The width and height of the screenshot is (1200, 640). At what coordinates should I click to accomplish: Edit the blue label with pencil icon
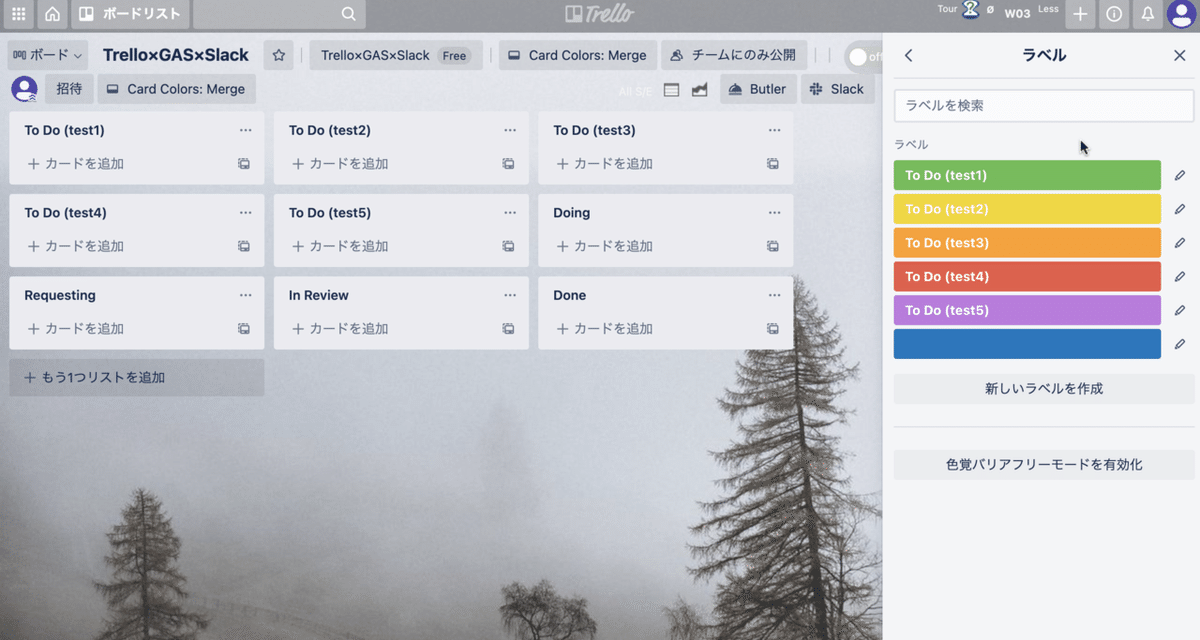(x=1180, y=344)
